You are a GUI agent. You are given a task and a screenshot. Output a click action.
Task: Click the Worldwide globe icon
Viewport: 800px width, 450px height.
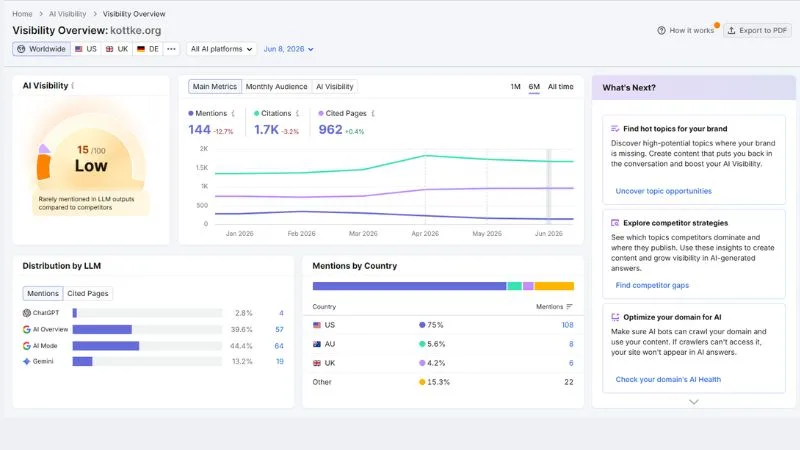point(21,49)
